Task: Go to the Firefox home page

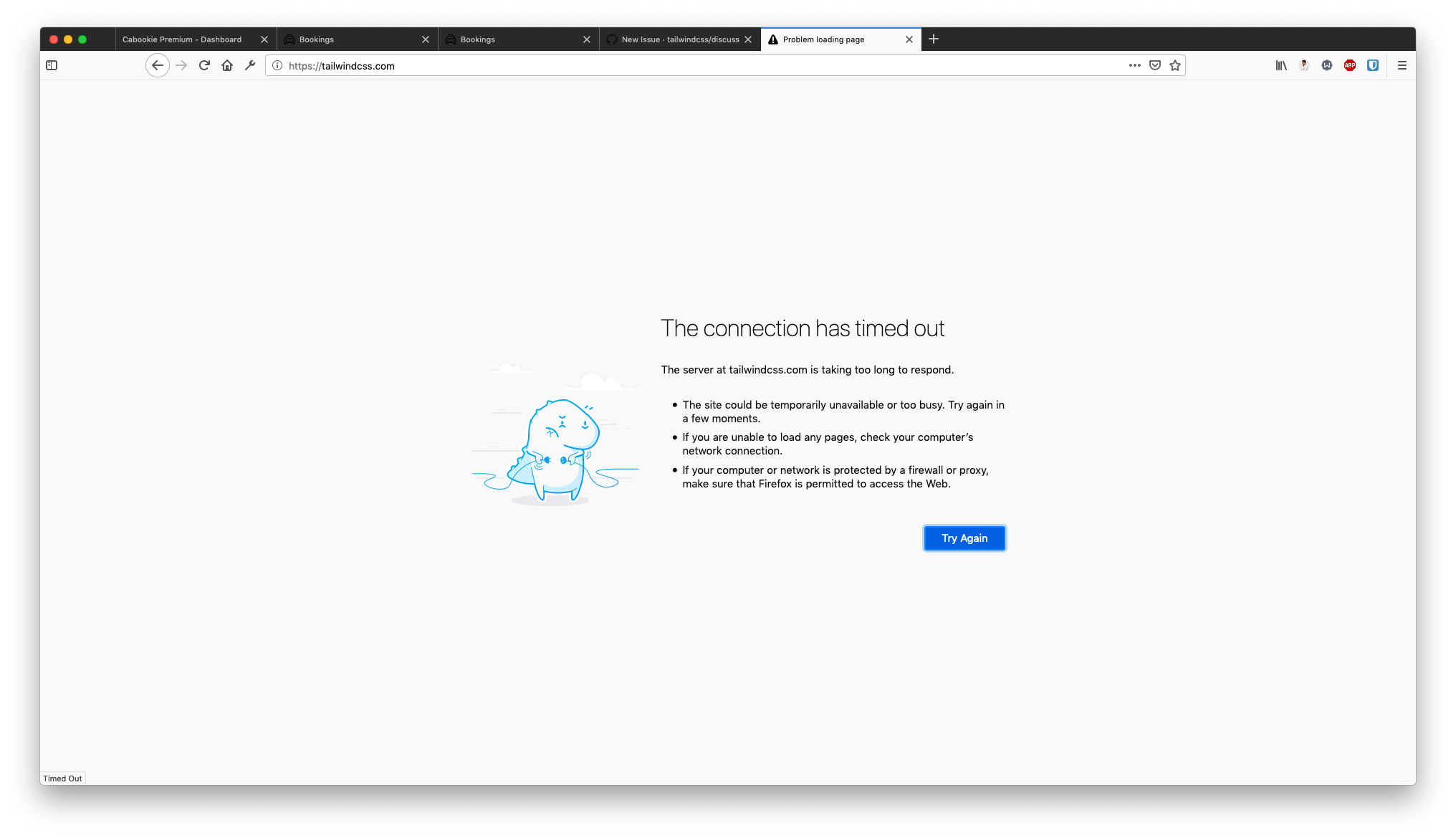Action: (227, 65)
